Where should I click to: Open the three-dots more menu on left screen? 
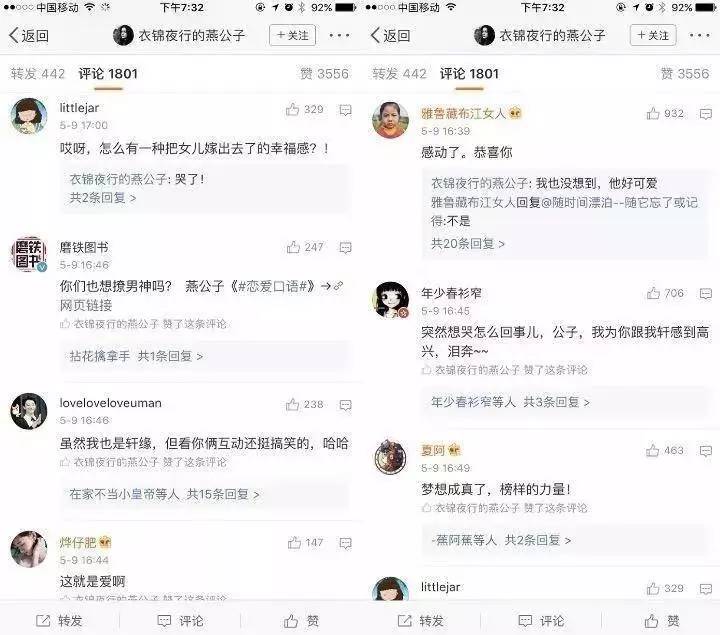pos(339,35)
